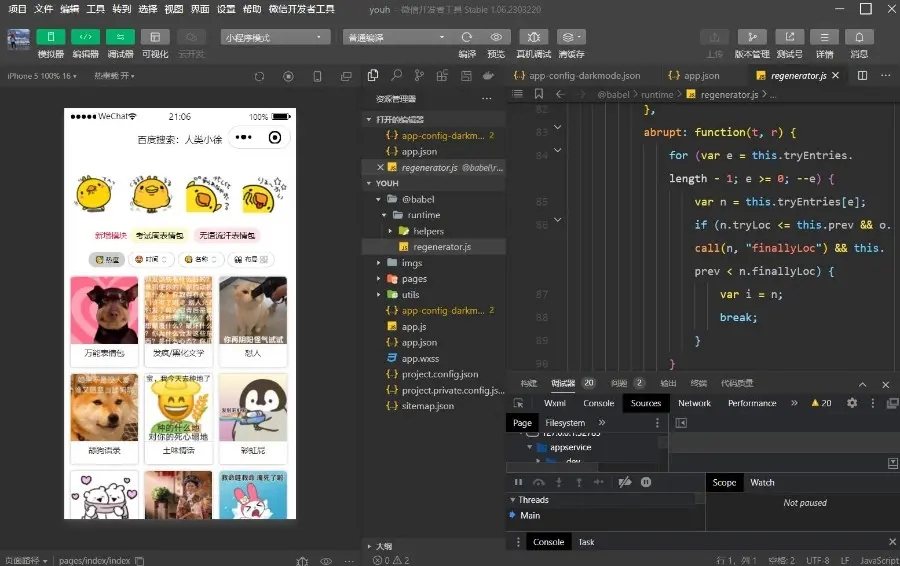
Task: Expand the utils folder
Action: click(378, 294)
